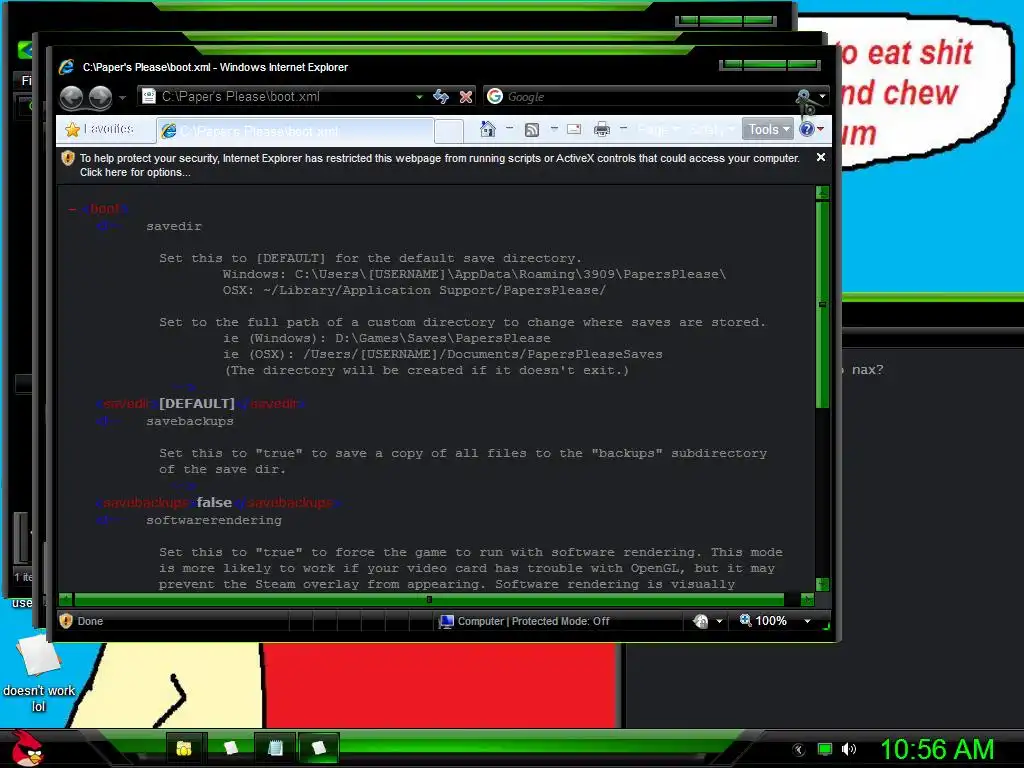Open the Tools menu
Screen dimensions: 1024x768
[767, 129]
